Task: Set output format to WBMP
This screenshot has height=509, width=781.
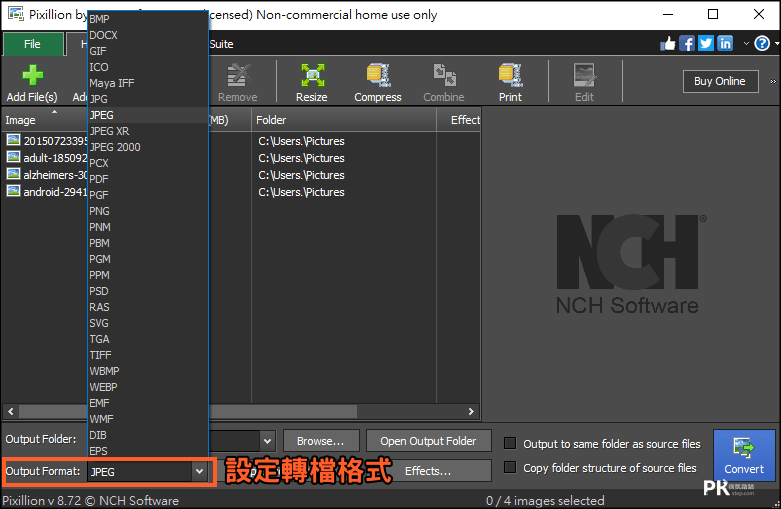Action: click(148, 371)
